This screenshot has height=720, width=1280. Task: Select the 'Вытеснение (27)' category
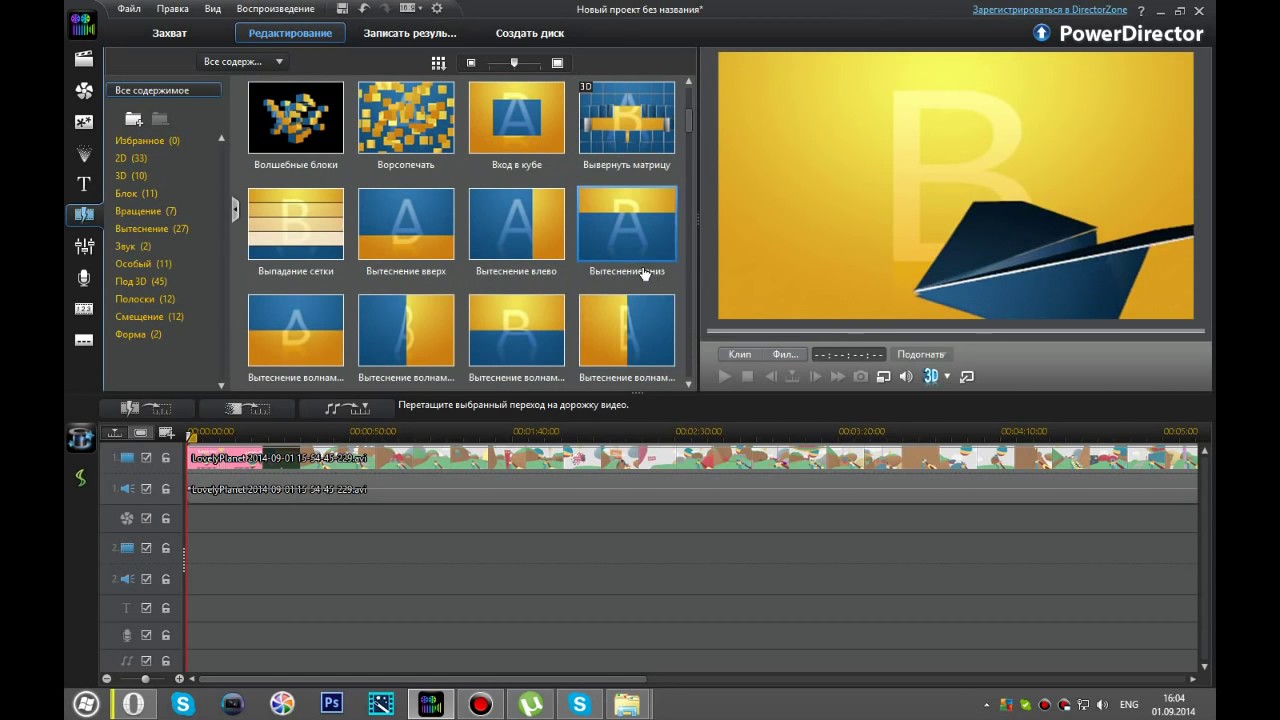coord(152,229)
